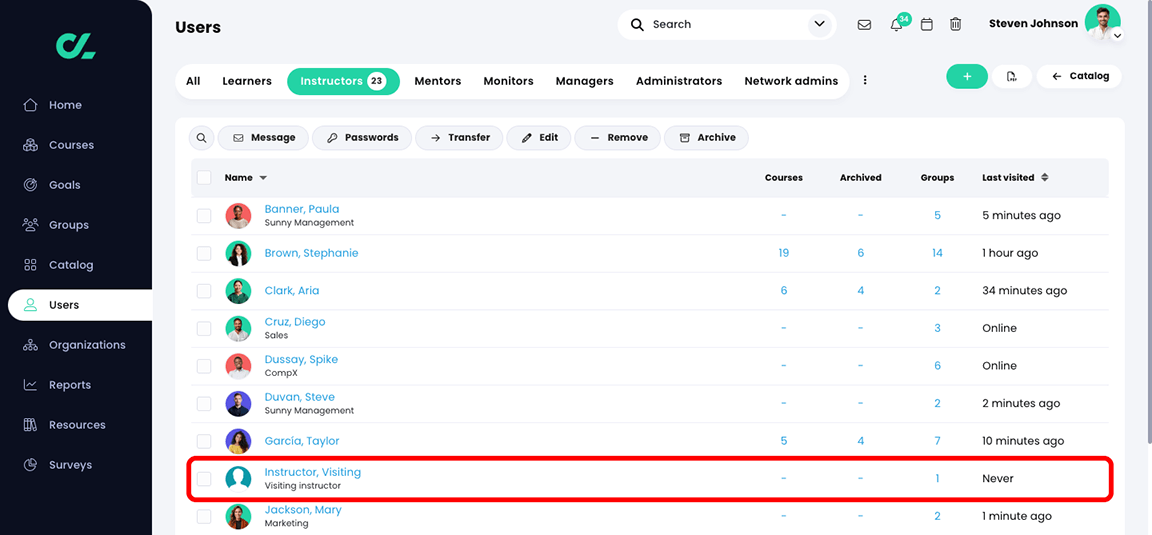Screen dimensions: 1152x535
Task: Select the Instructors tab
Action: click(343, 81)
